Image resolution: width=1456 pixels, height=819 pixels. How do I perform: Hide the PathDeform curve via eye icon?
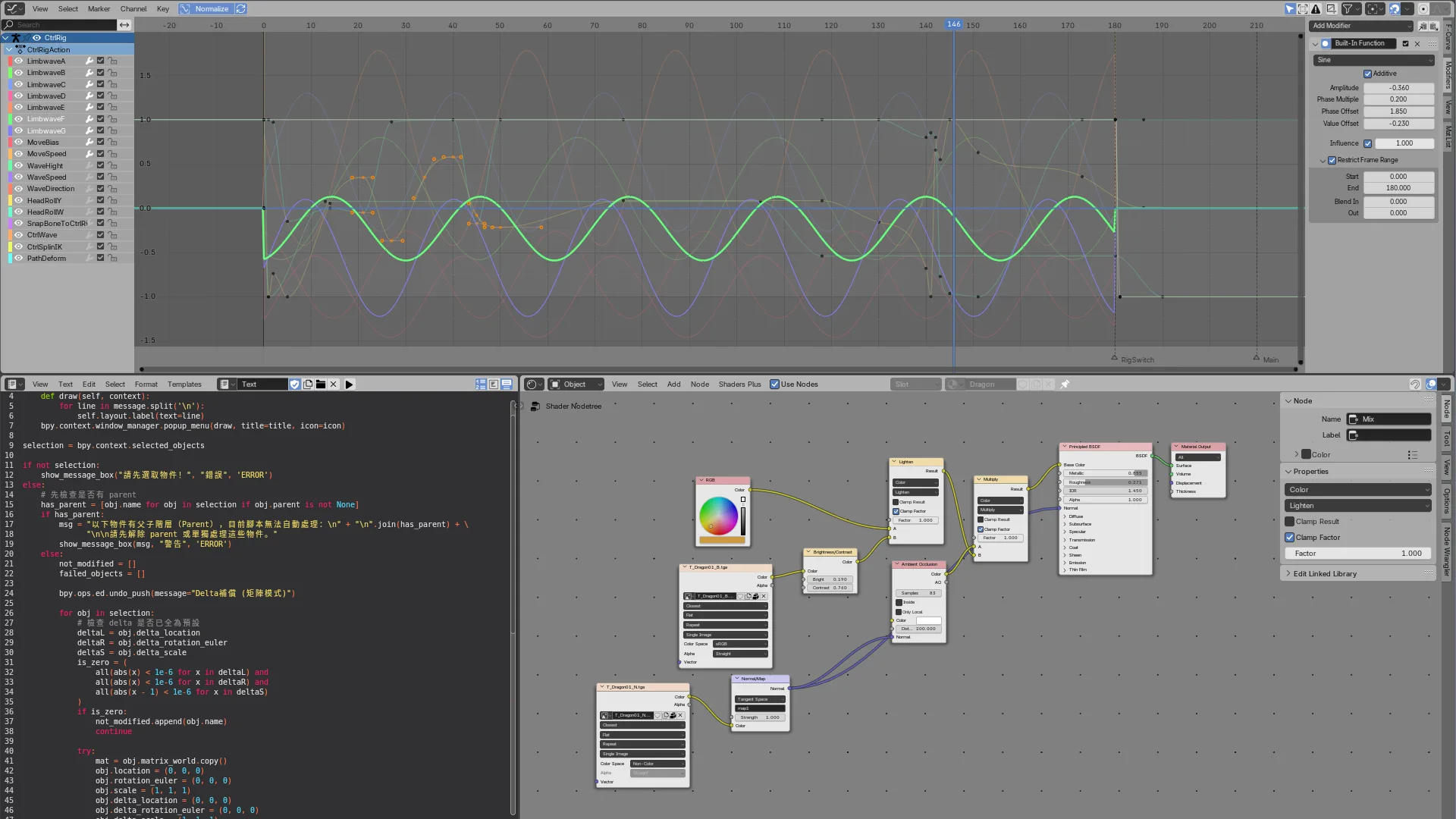tap(19, 259)
